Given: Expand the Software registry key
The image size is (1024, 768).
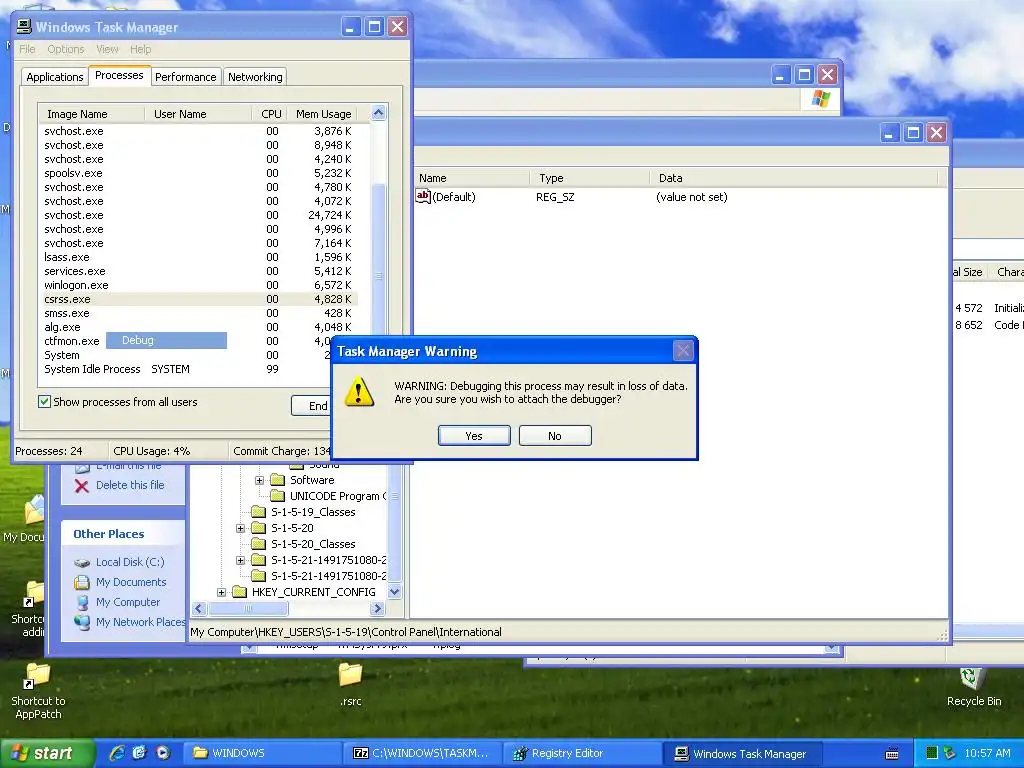Looking at the screenshot, I should click(x=259, y=480).
